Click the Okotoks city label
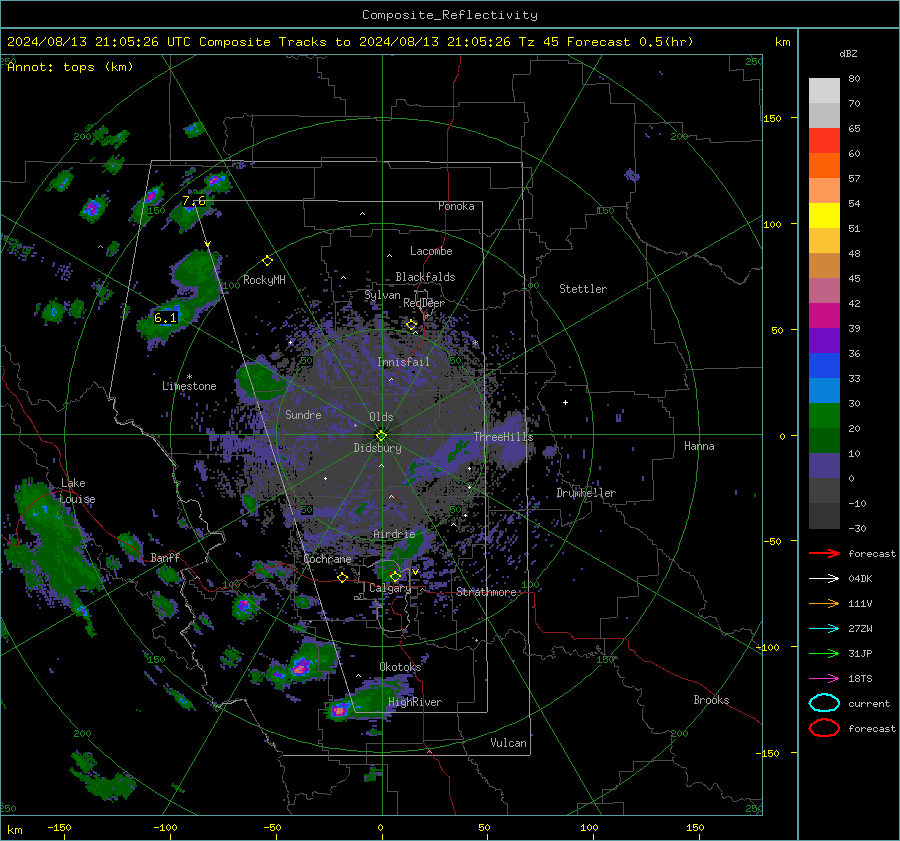The width and height of the screenshot is (900, 841). coord(400,666)
